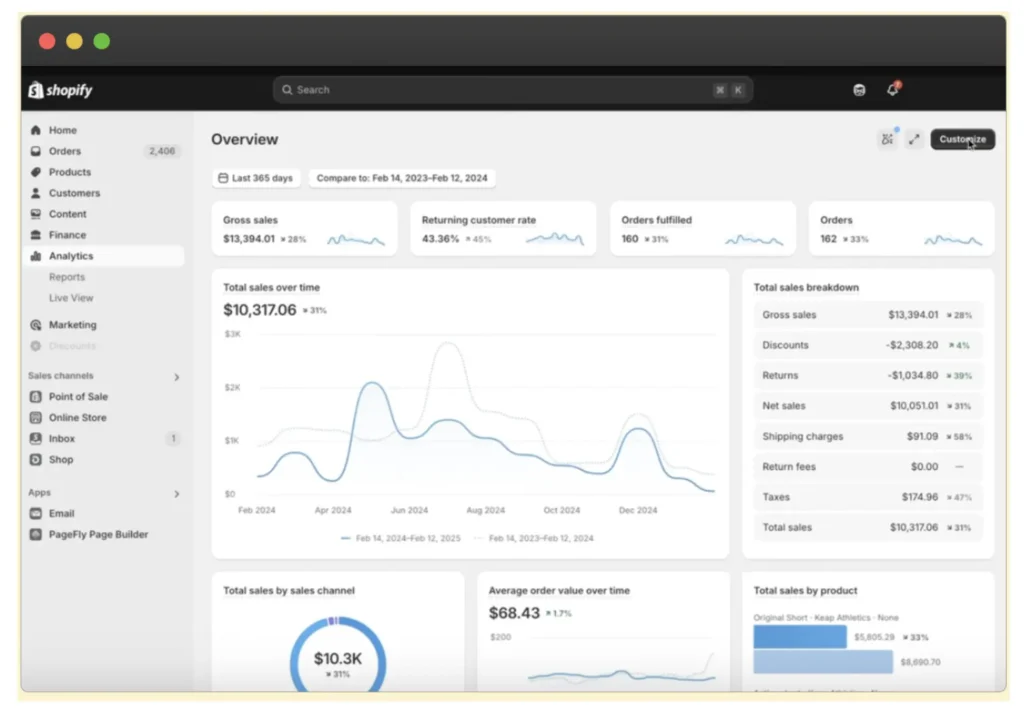Select Live View in the sidebar
The image size is (1024, 714).
pos(71,298)
